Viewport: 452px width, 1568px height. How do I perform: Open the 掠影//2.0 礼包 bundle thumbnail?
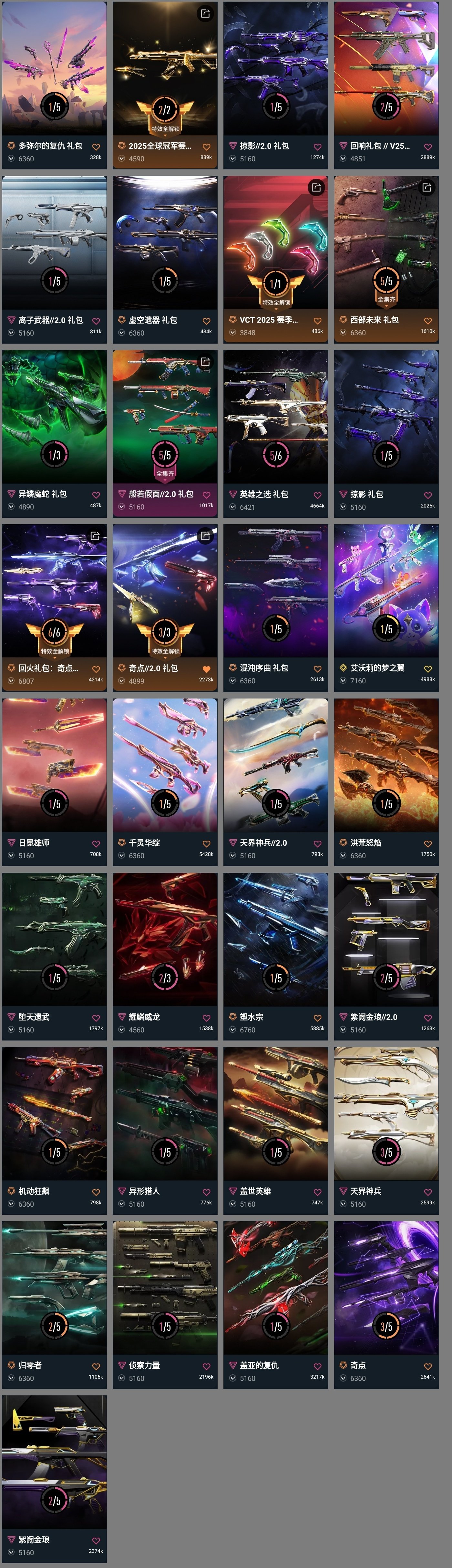275,68
